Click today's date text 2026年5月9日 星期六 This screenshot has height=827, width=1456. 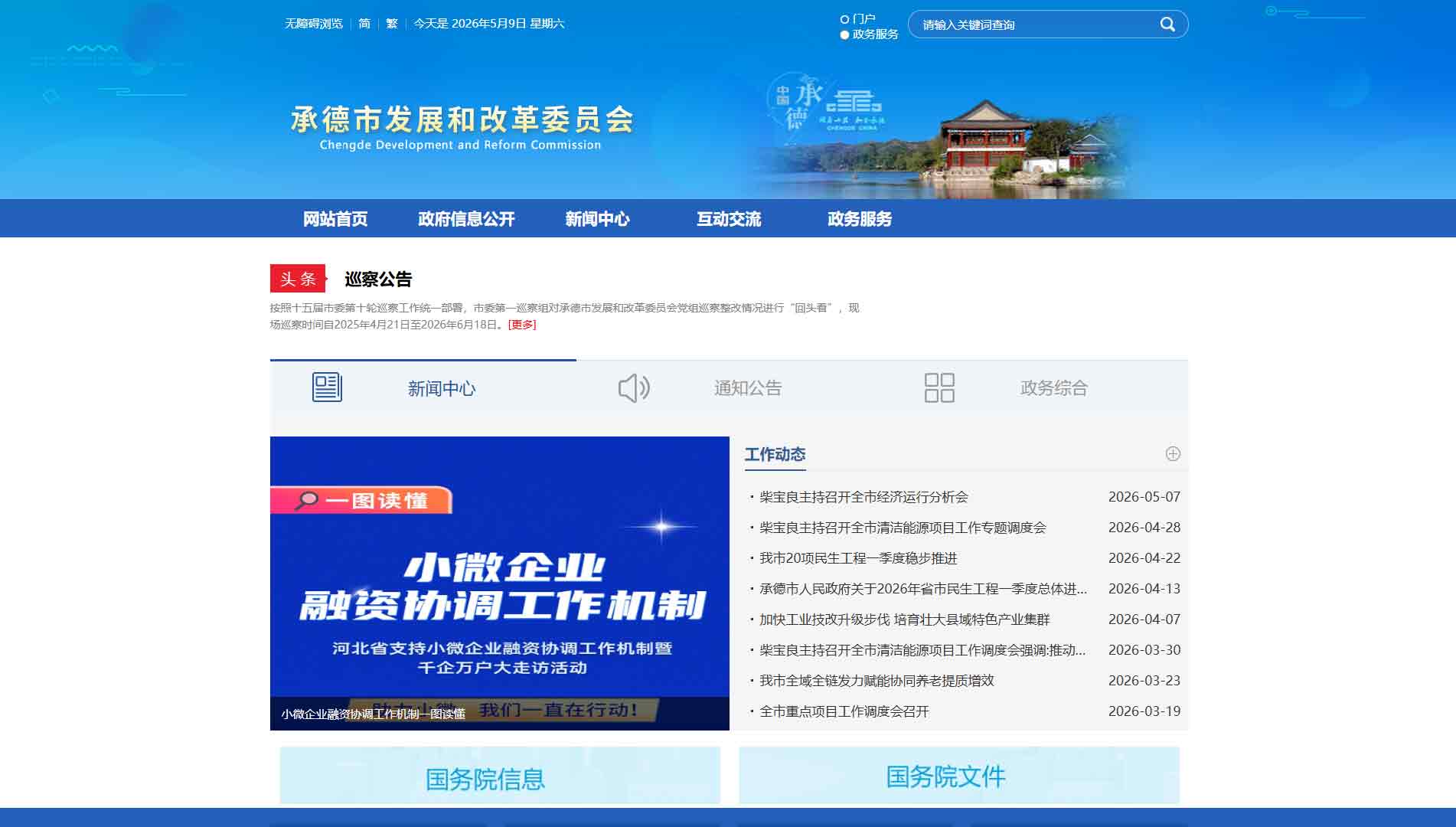click(508, 24)
